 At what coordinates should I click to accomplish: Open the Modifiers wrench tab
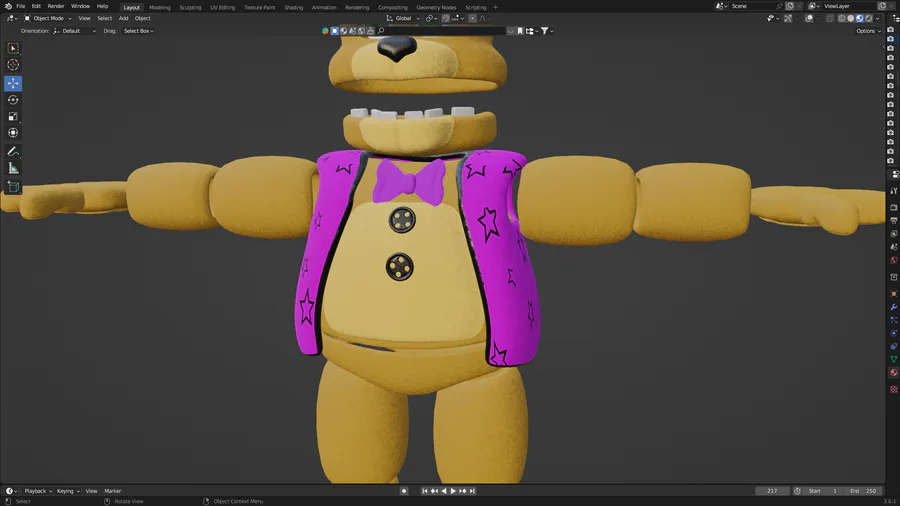pyautogui.click(x=894, y=307)
